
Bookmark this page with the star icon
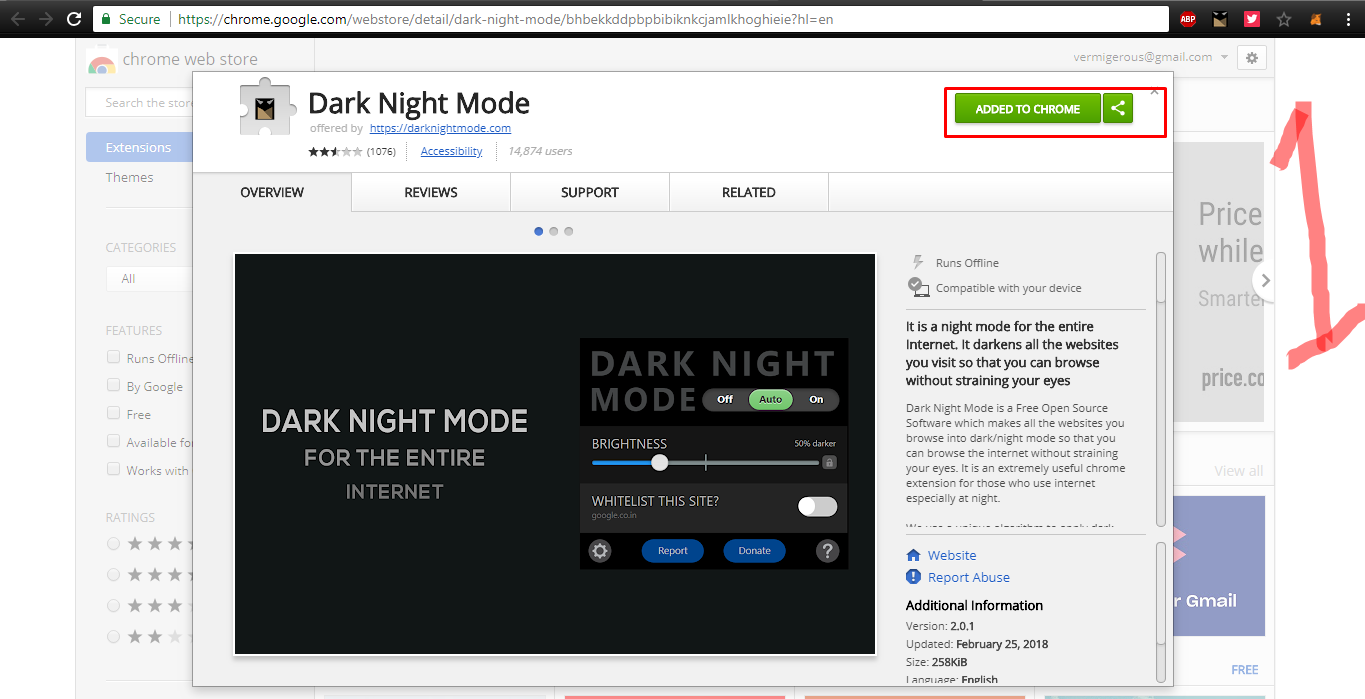click(x=1283, y=19)
